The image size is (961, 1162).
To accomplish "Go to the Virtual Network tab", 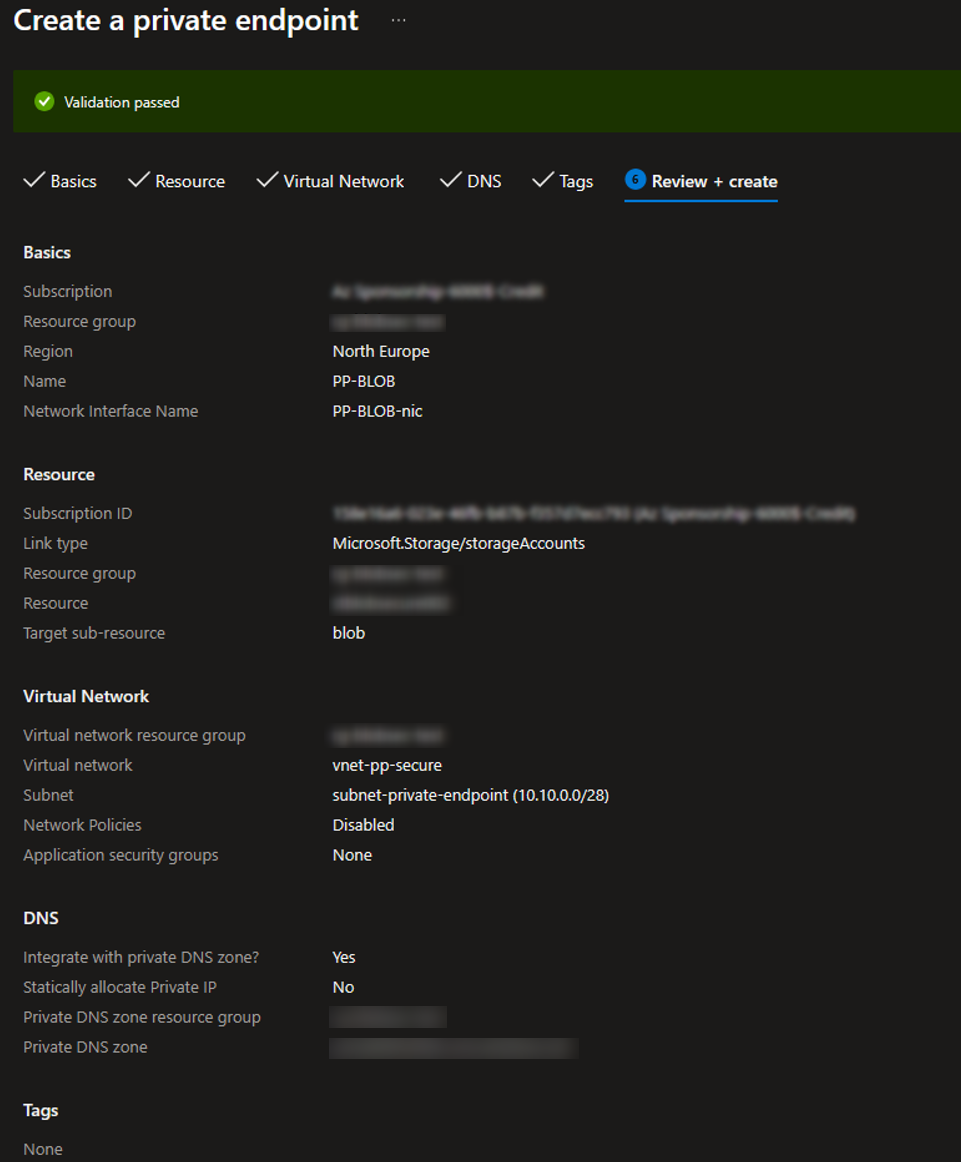I will 344,182.
